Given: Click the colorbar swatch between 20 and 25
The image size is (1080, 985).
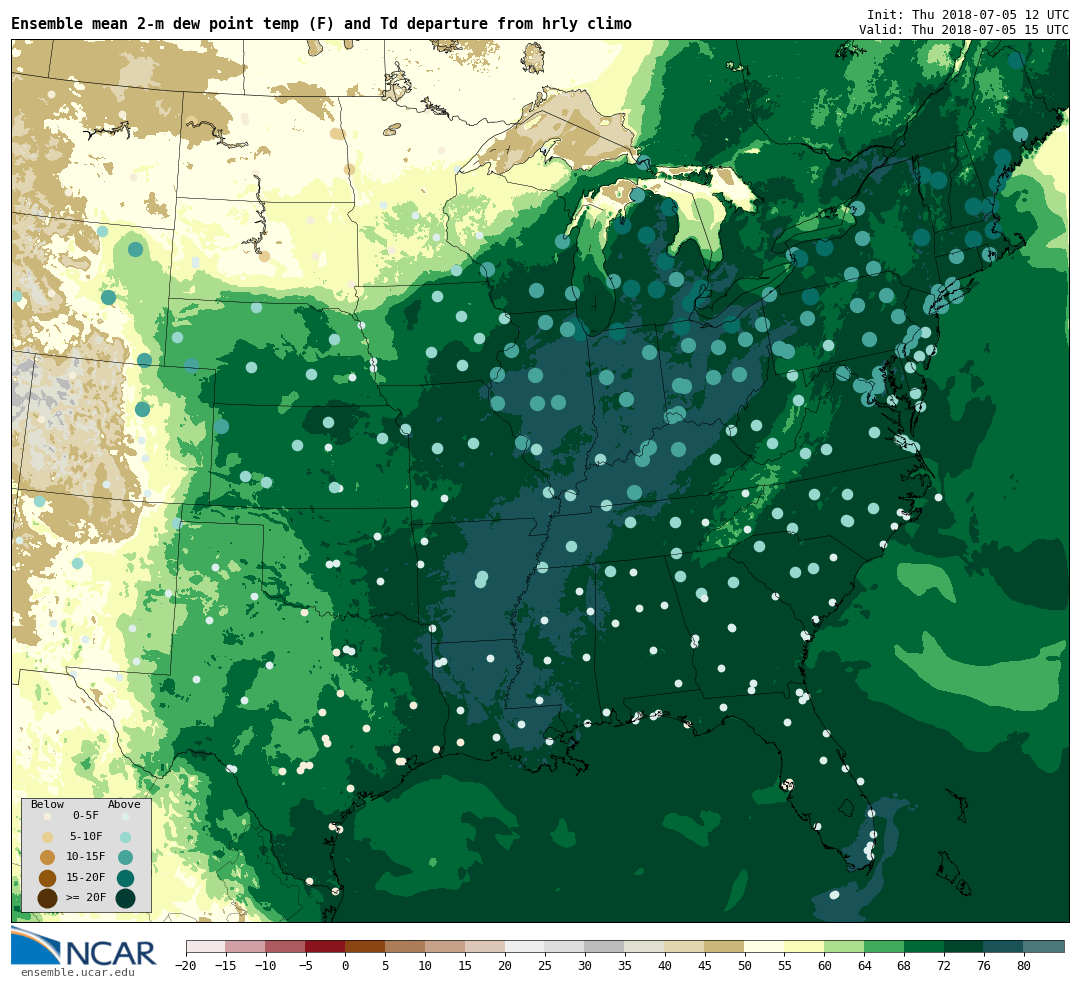Looking at the screenshot, I should tap(526, 947).
